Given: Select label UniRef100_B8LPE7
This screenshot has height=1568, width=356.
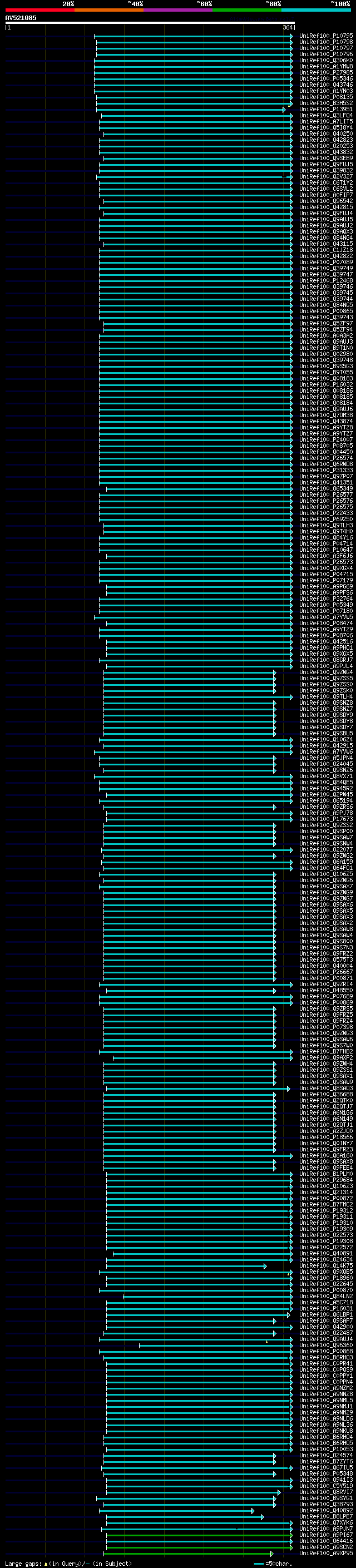Looking at the screenshot, I should (x=325, y=1516).
